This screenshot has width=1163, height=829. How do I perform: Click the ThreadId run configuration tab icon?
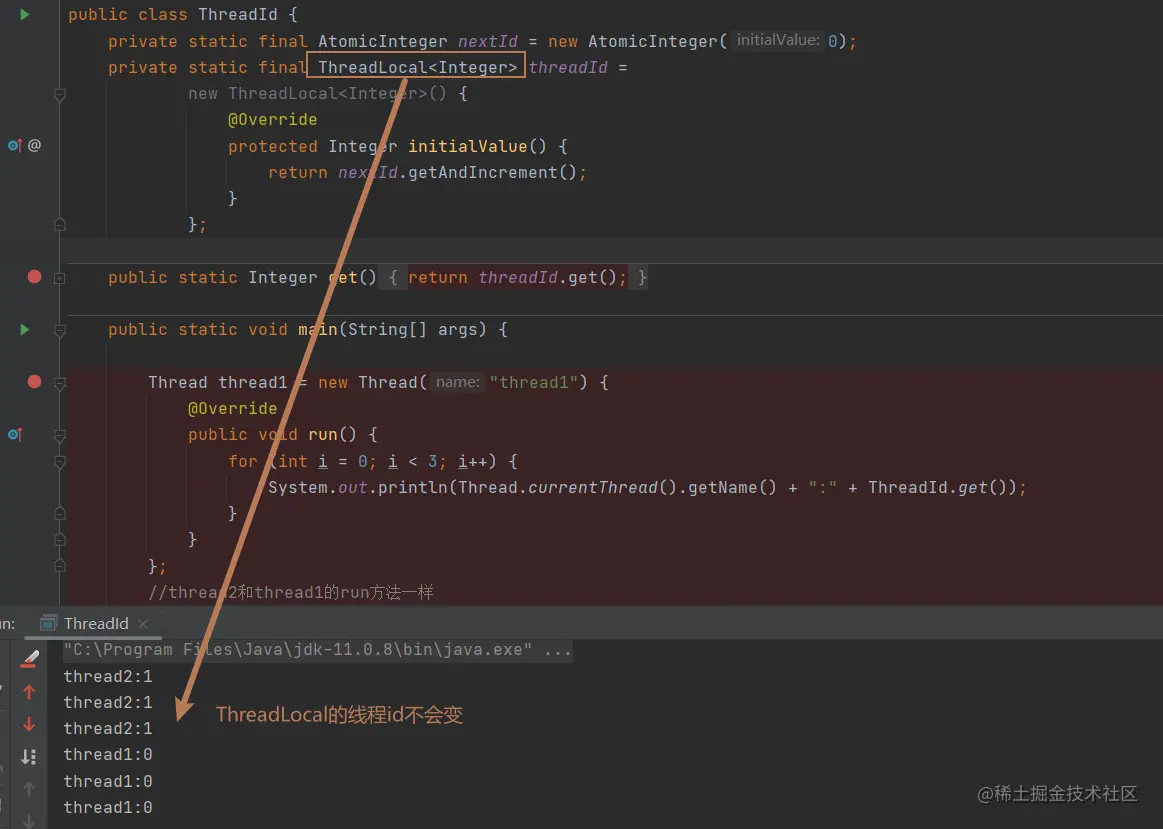pyautogui.click(x=48, y=623)
